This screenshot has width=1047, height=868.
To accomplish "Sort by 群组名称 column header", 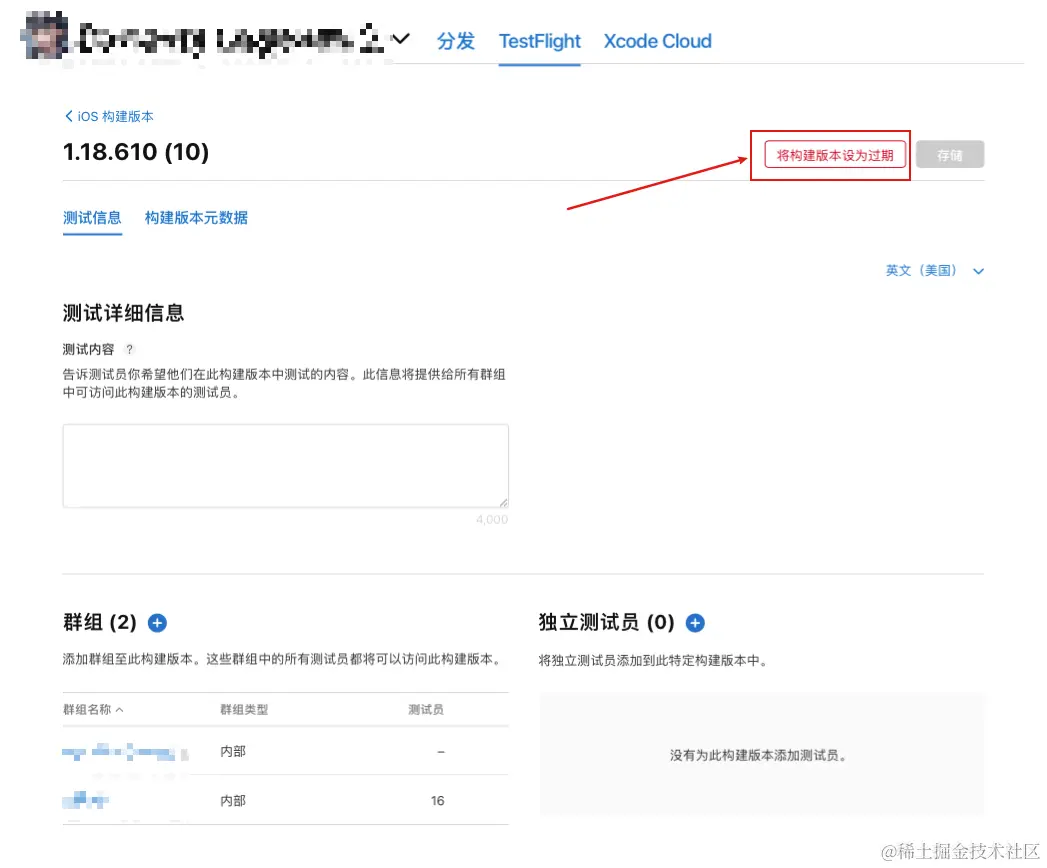I will pos(93,709).
